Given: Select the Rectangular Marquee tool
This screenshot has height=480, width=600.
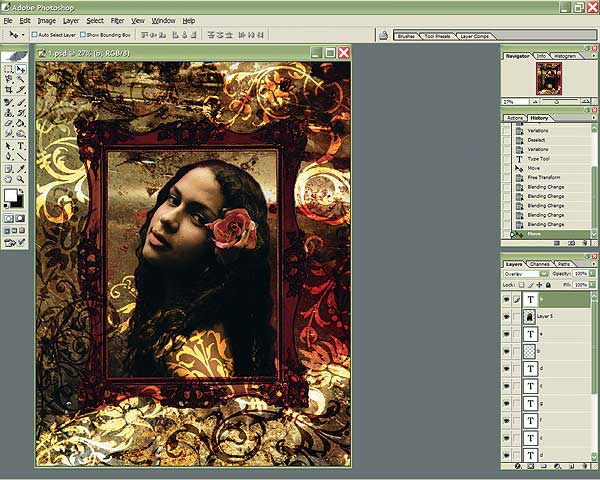Looking at the screenshot, I should 9,70.
